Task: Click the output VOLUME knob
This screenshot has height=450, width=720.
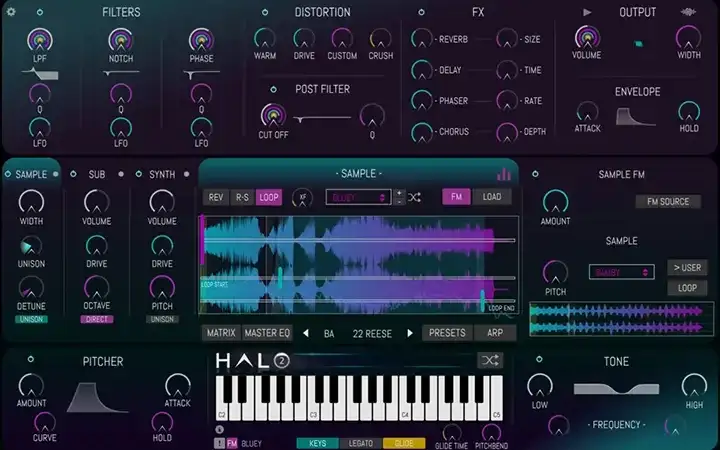Action: tap(587, 38)
